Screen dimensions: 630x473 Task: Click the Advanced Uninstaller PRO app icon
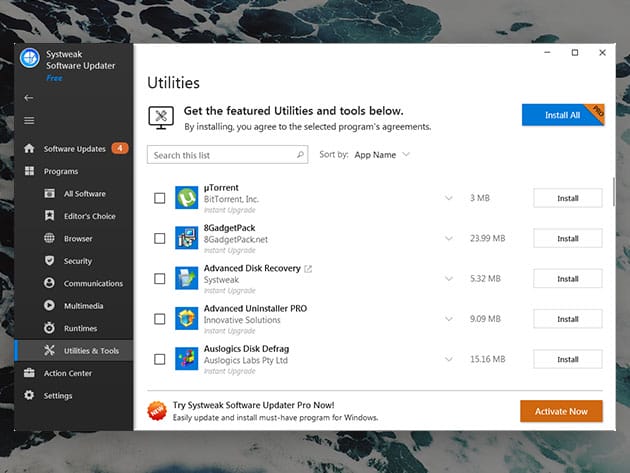pyautogui.click(x=186, y=318)
